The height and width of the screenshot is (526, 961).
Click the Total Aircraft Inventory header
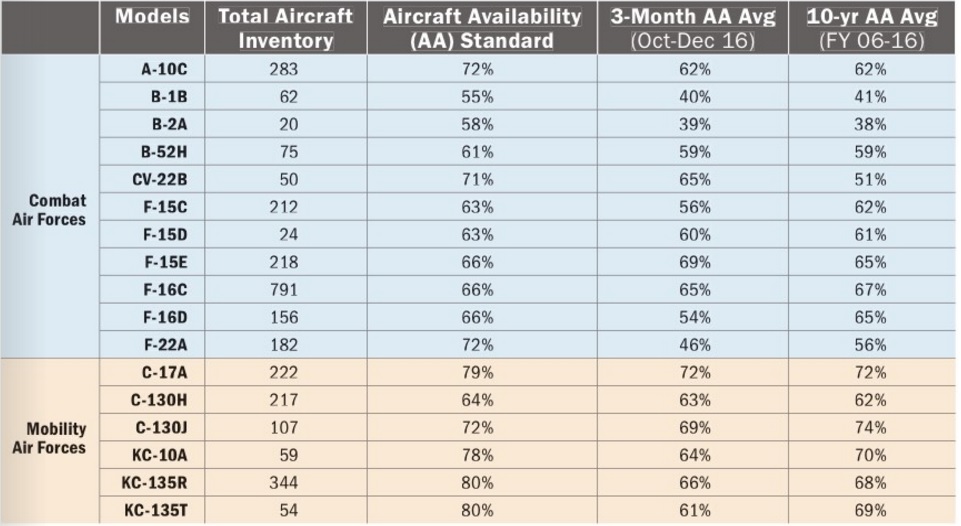click(x=286, y=28)
